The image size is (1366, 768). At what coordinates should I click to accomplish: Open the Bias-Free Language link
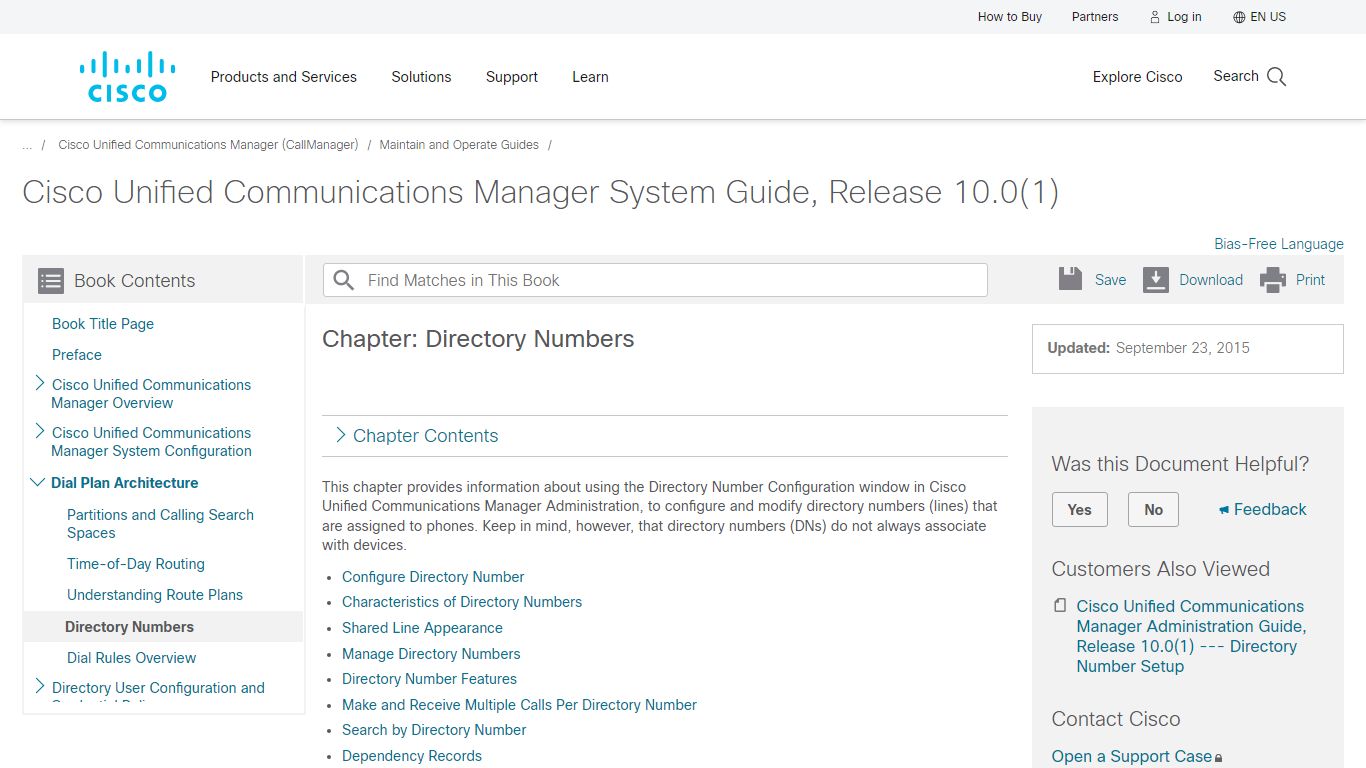click(1279, 244)
